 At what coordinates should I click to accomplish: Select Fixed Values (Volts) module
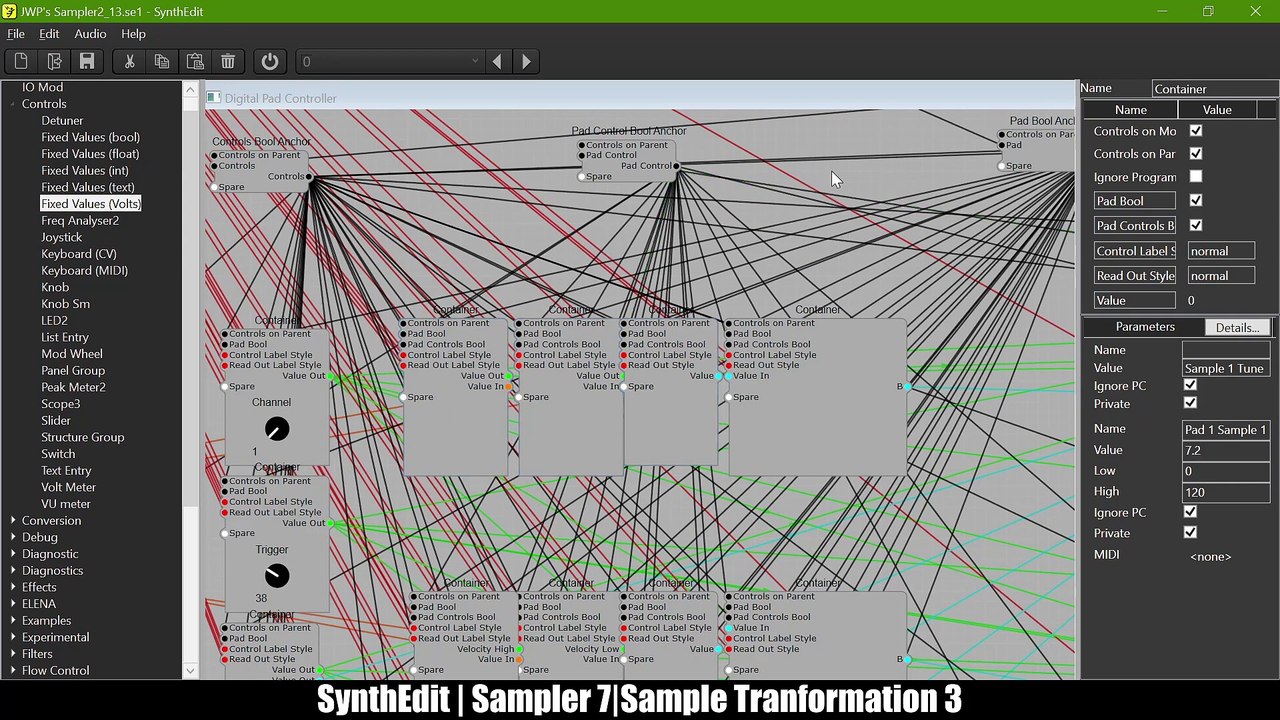(90, 204)
